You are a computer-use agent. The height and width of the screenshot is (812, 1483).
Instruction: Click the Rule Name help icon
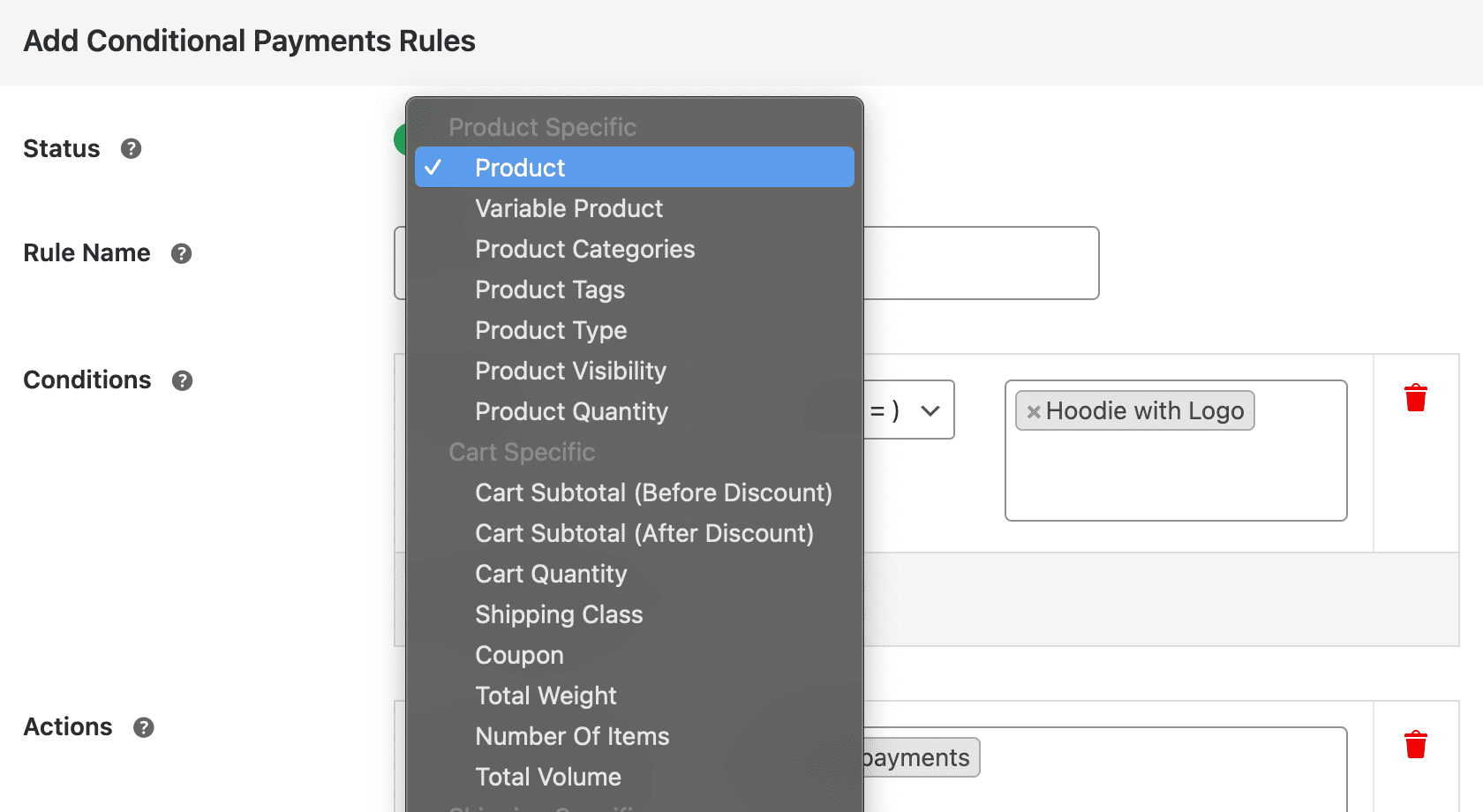pos(181,253)
